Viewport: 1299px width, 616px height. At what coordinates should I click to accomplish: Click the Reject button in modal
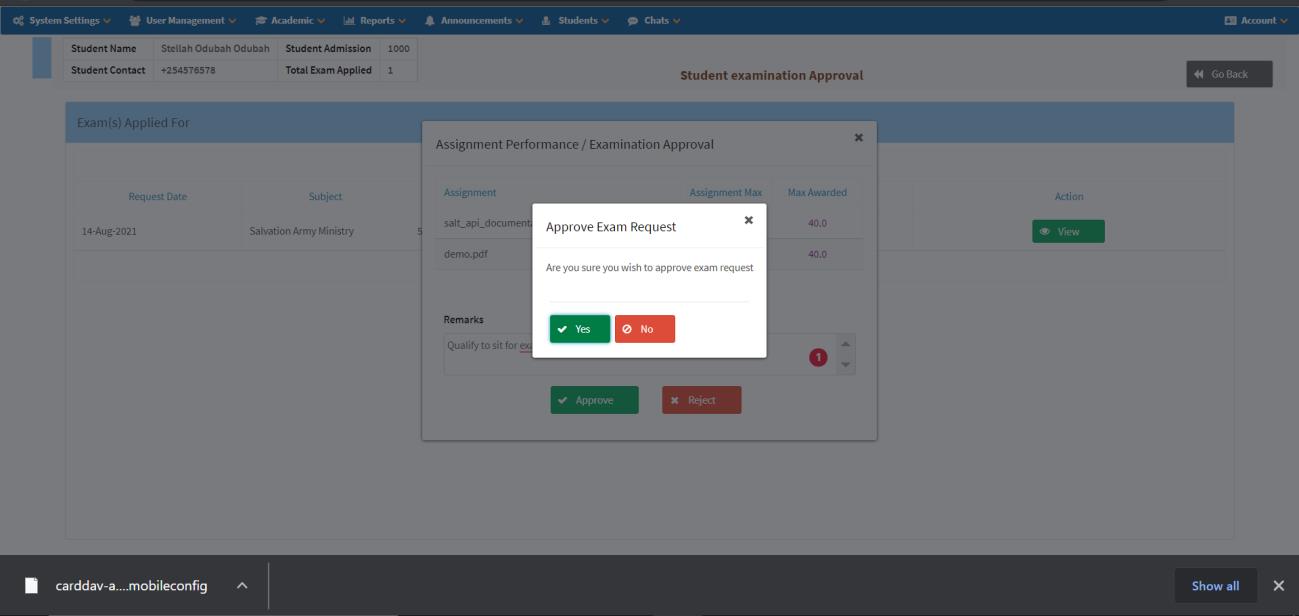(701, 400)
